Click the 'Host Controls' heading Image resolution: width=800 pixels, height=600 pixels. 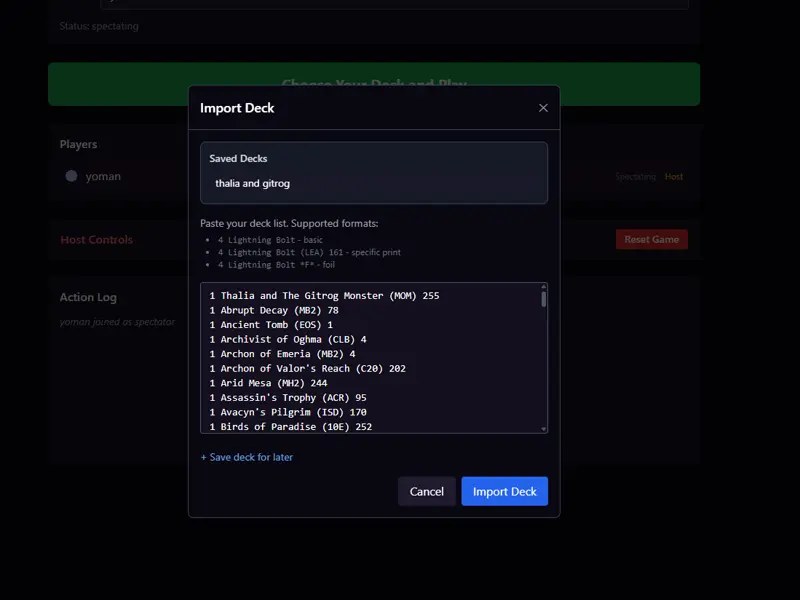[x=96, y=240]
